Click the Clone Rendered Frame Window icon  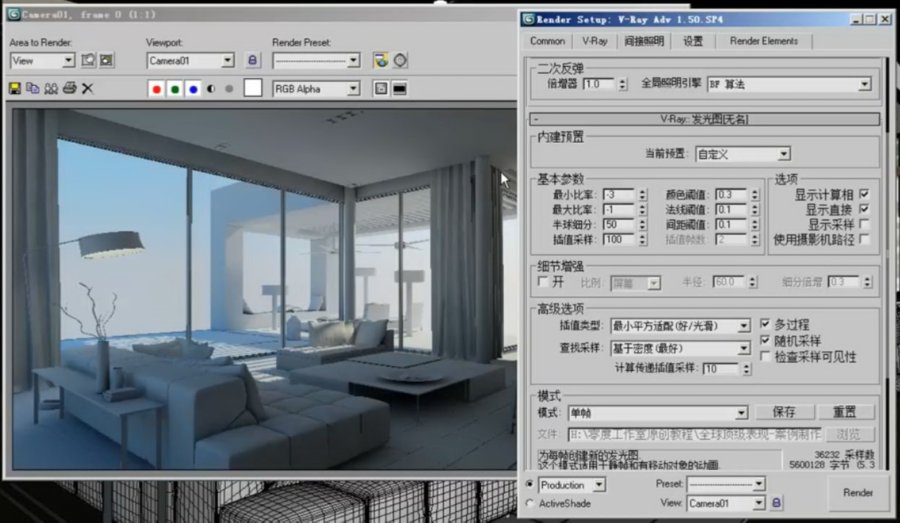[x=51, y=89]
